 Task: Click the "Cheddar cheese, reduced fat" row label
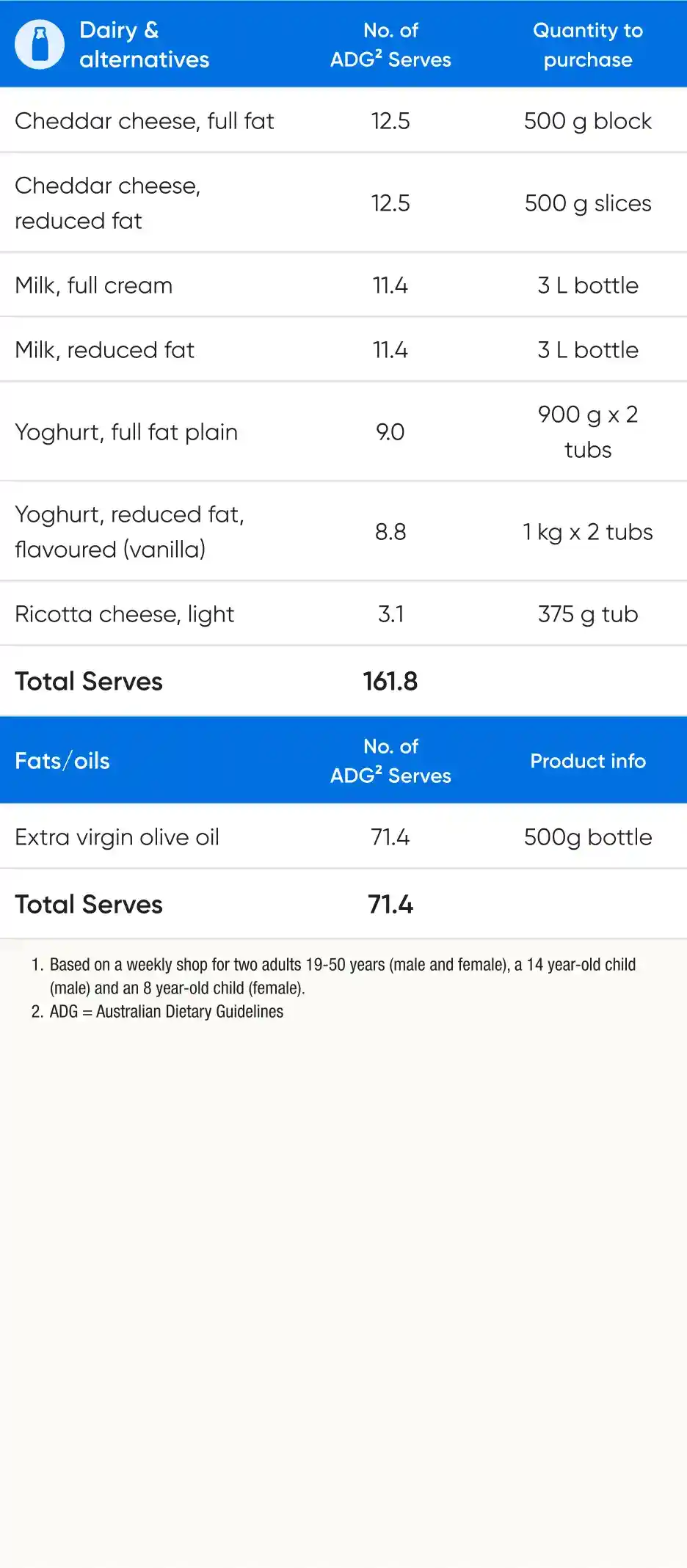107,203
